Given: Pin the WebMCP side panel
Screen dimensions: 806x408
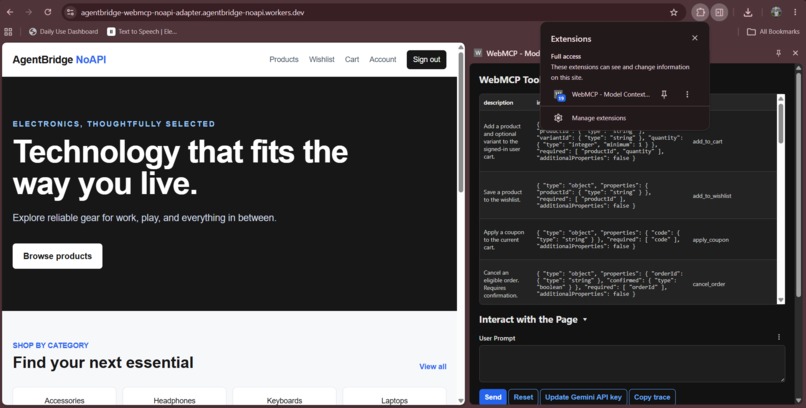Looking at the screenshot, I should click(x=779, y=53).
